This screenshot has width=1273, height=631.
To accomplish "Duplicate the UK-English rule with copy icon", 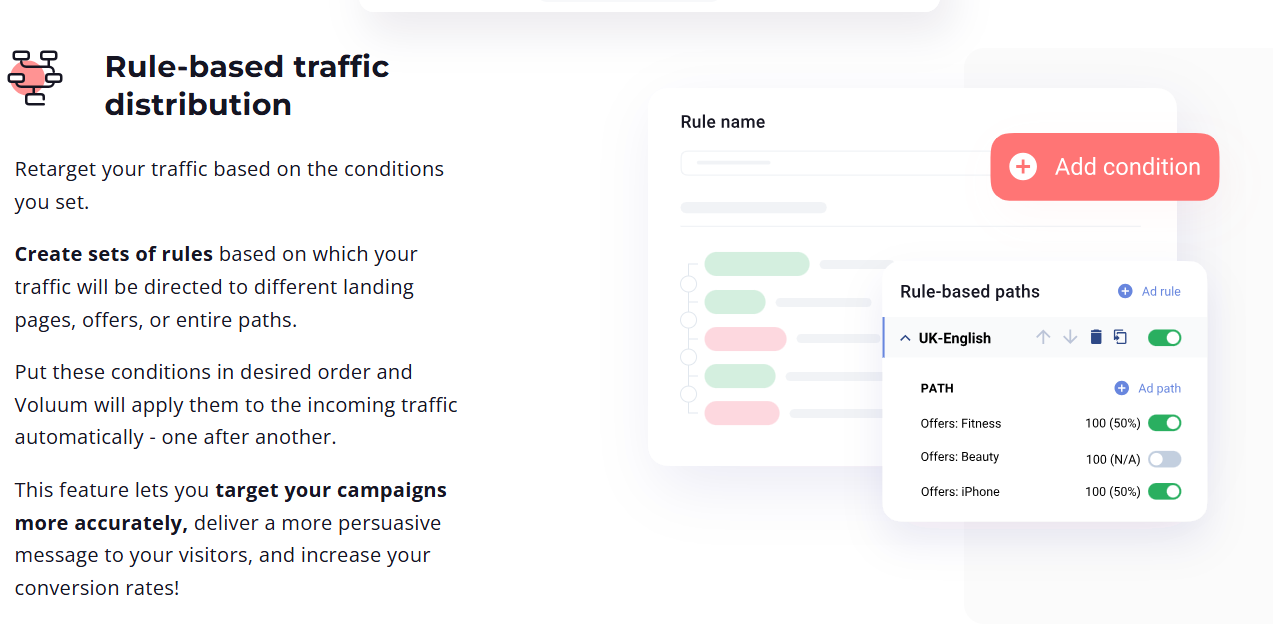I will [1120, 337].
